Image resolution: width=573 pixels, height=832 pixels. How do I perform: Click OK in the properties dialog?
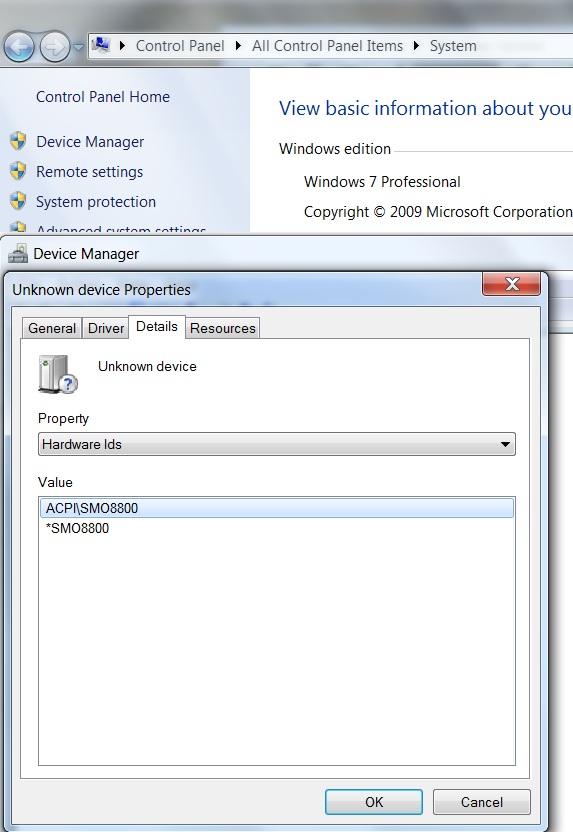[x=374, y=802]
